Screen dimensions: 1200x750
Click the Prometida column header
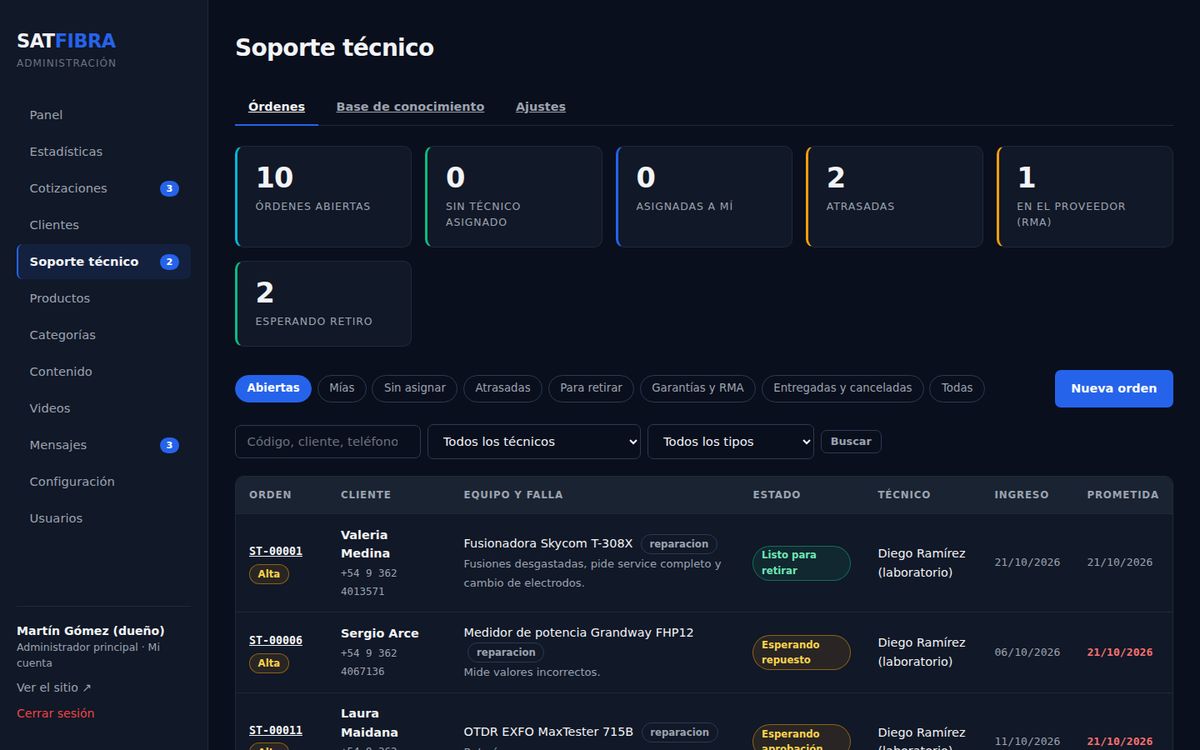(x=1123, y=495)
